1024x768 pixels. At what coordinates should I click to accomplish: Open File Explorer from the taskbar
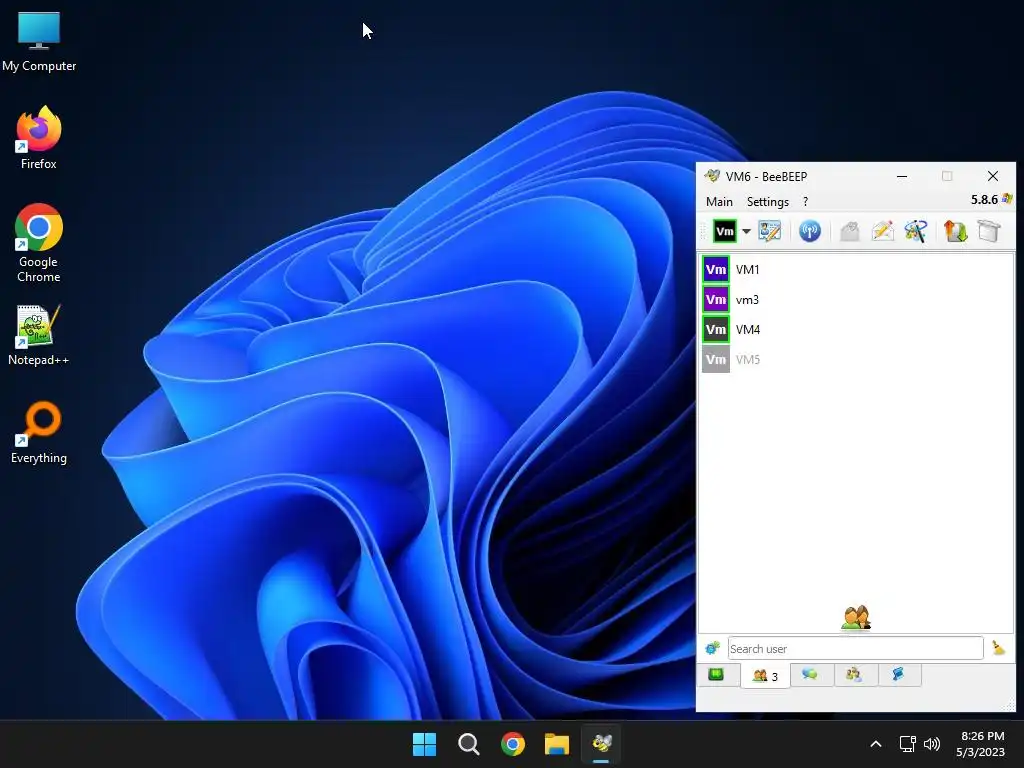[557, 744]
